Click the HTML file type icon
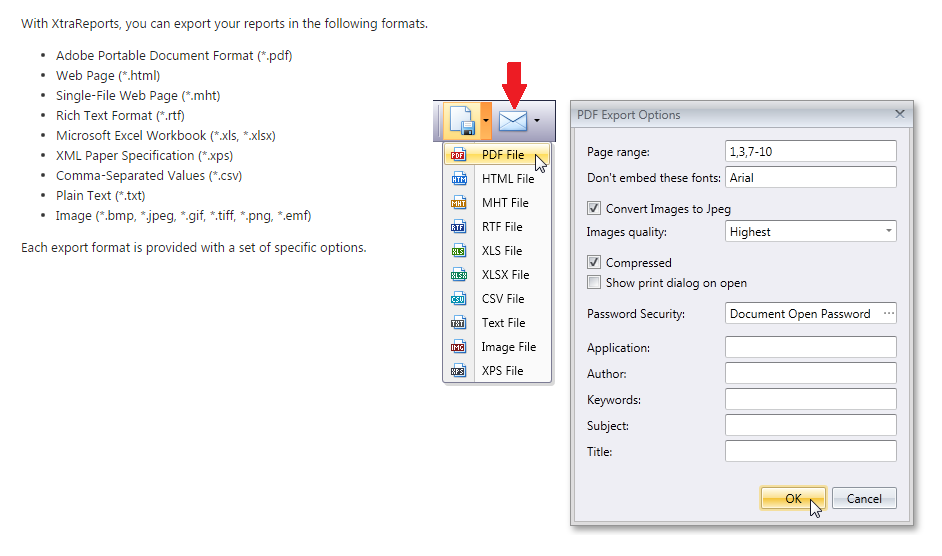 point(458,179)
